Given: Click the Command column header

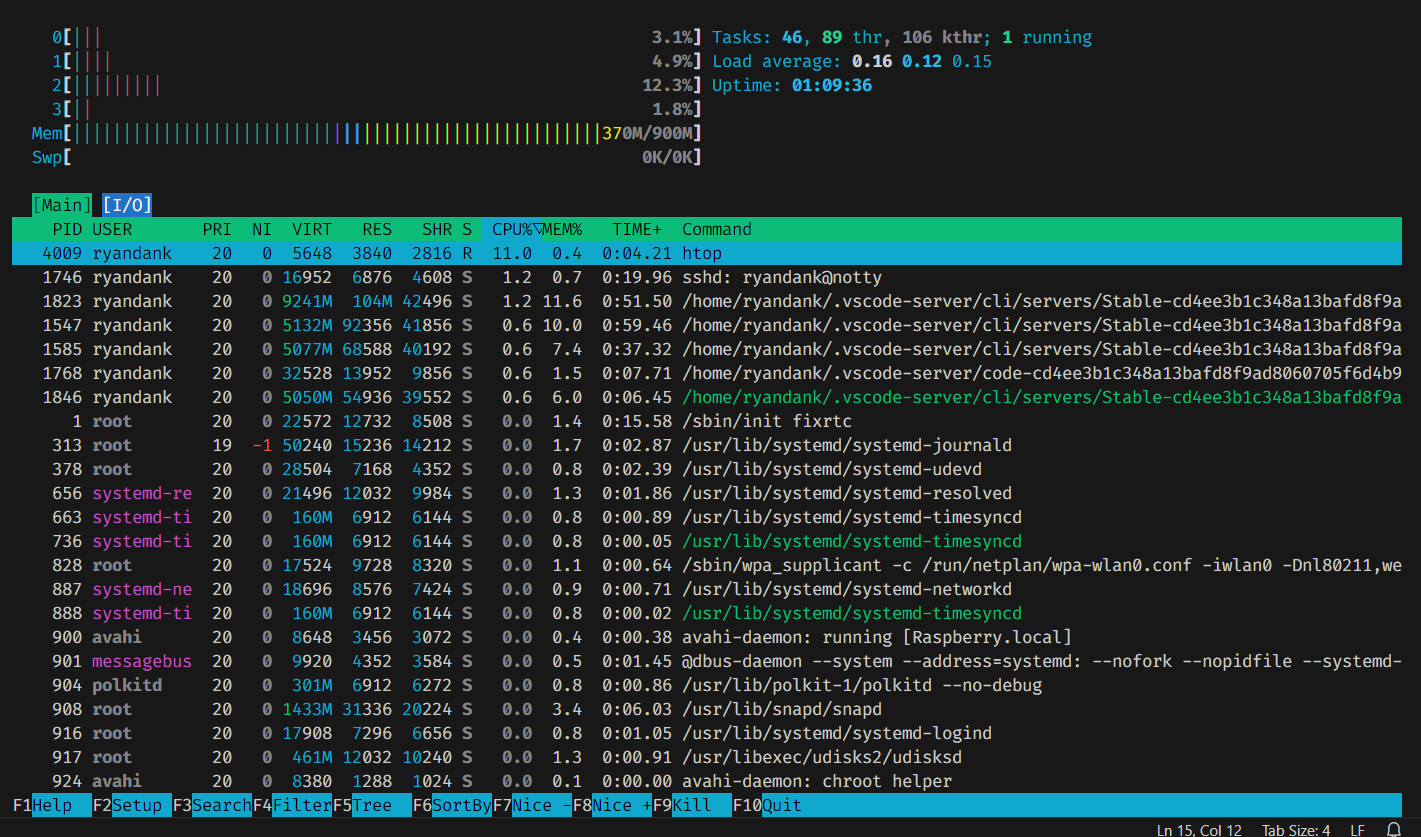Looking at the screenshot, I should 717,229.
